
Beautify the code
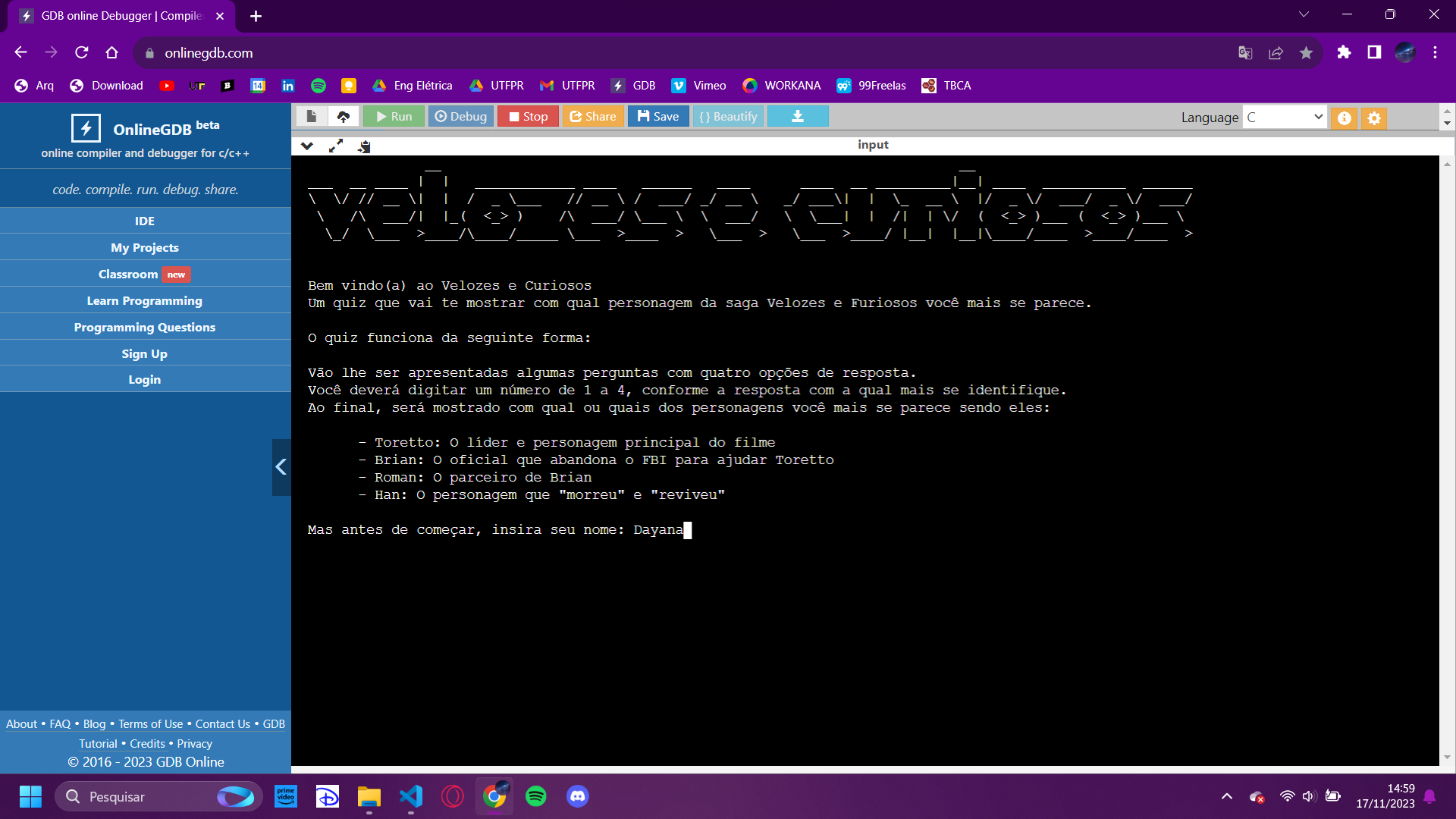[x=727, y=116]
